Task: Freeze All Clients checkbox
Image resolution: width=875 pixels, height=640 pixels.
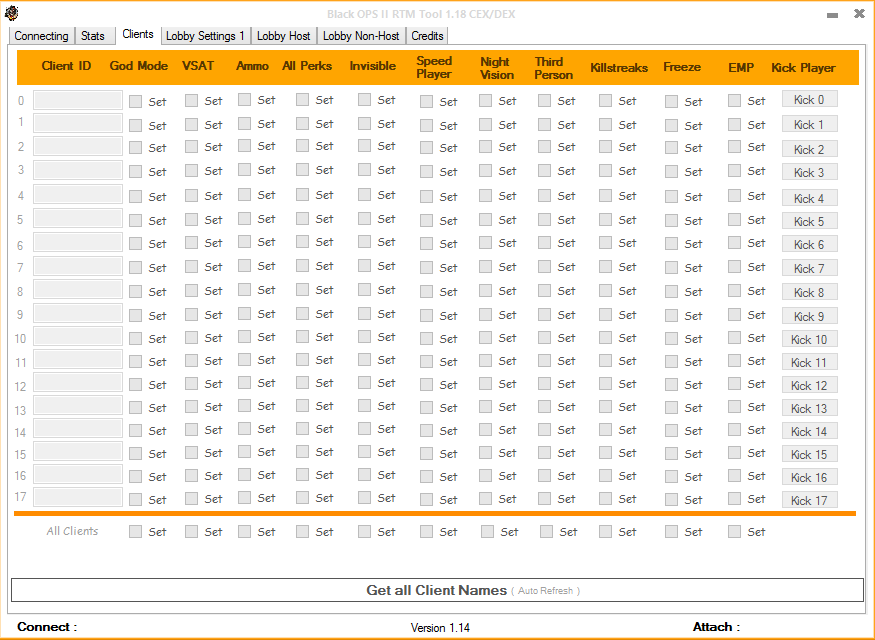Action: click(x=671, y=532)
